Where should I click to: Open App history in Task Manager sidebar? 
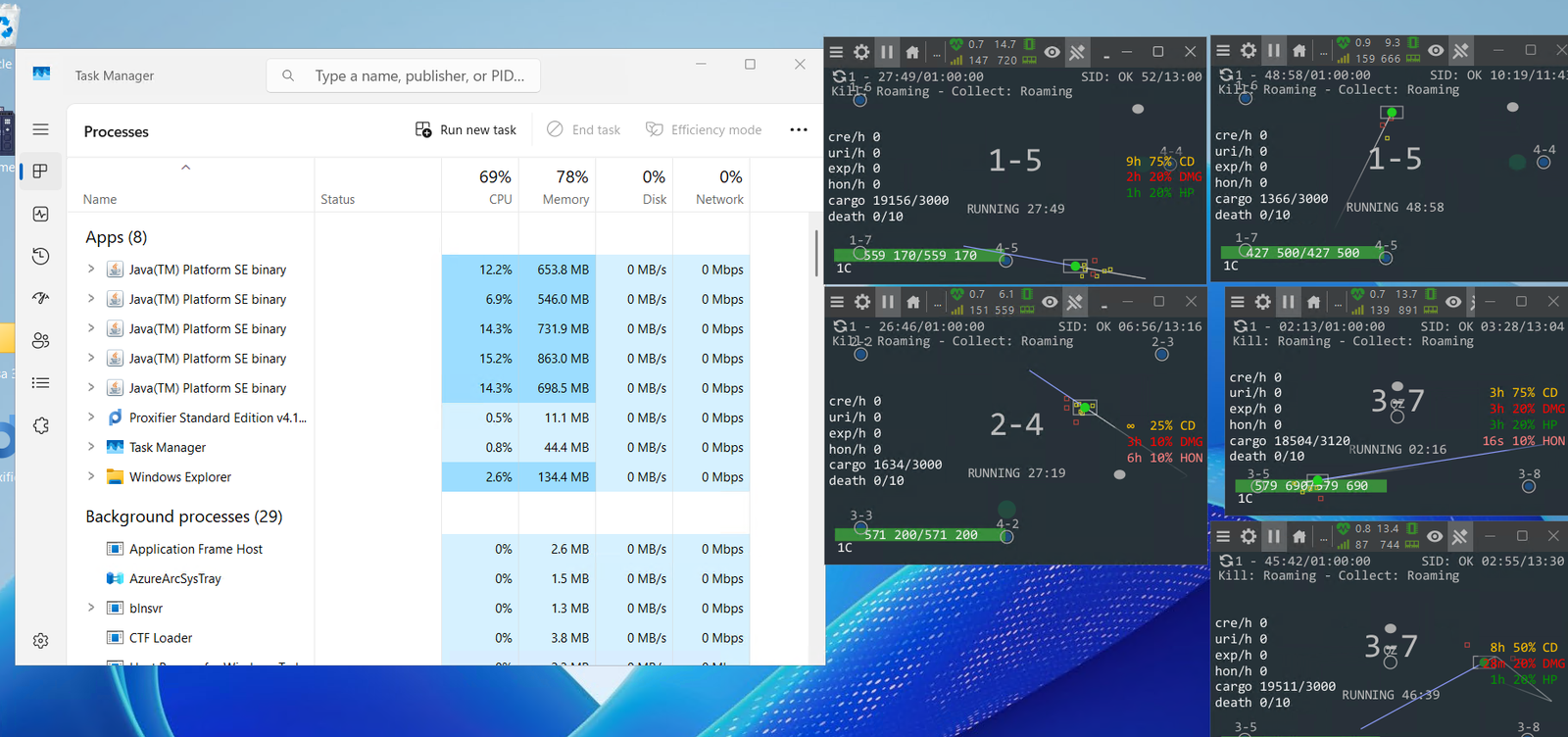(x=40, y=256)
